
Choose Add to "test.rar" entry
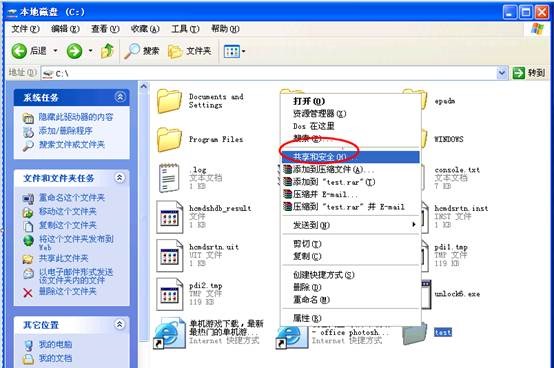pyautogui.click(x=350, y=182)
